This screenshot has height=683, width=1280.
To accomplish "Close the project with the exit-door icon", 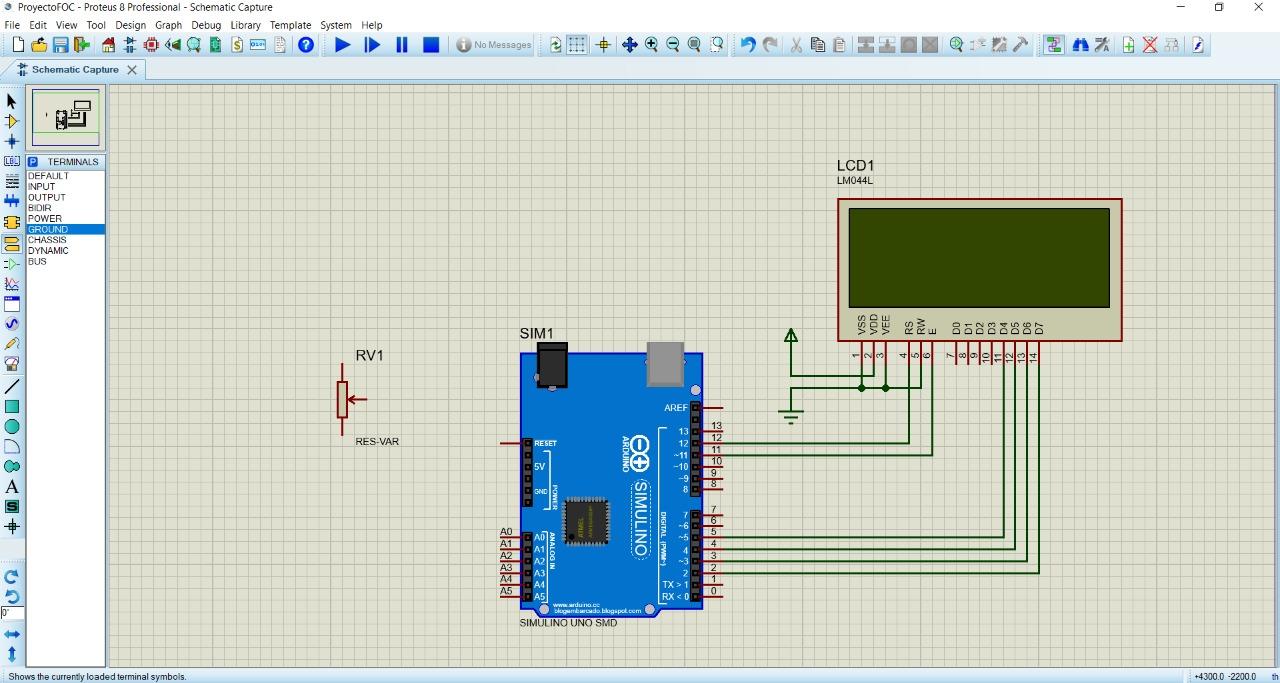I will (82, 45).
